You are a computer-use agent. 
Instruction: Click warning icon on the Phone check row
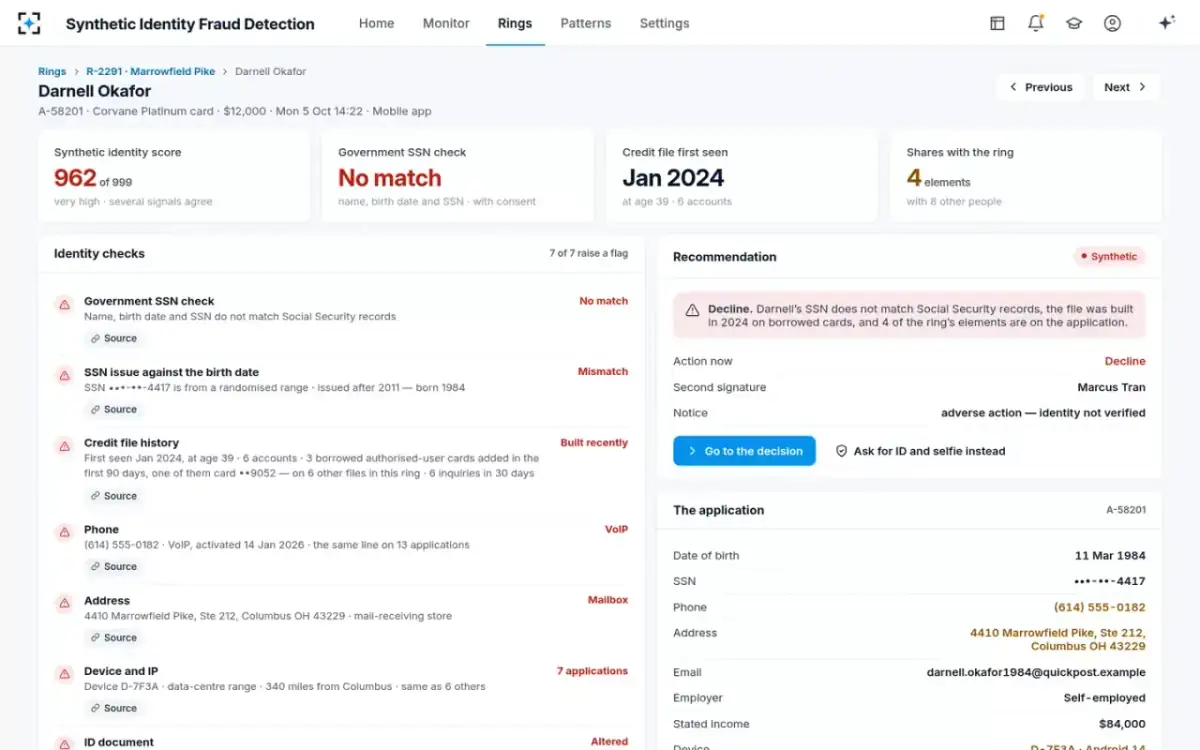[x=64, y=532]
